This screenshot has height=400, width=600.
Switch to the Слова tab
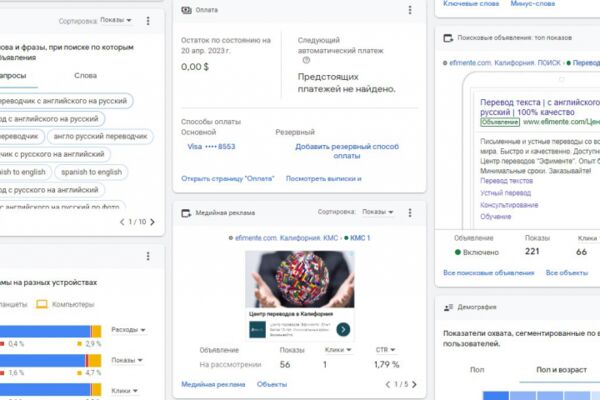click(x=85, y=76)
